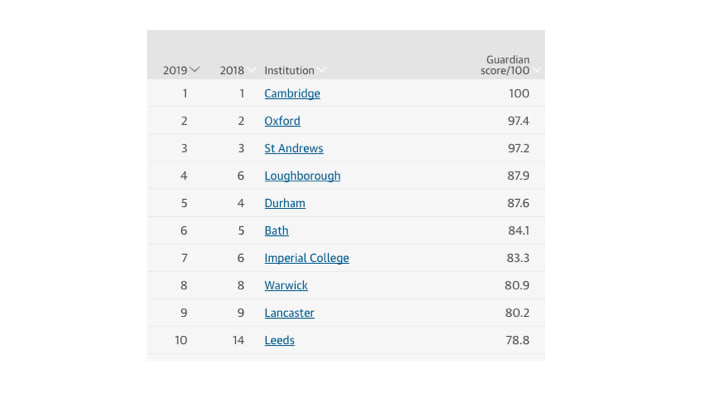Open the Lancaster link
Viewport: 720px width, 405px height.
tap(289, 313)
